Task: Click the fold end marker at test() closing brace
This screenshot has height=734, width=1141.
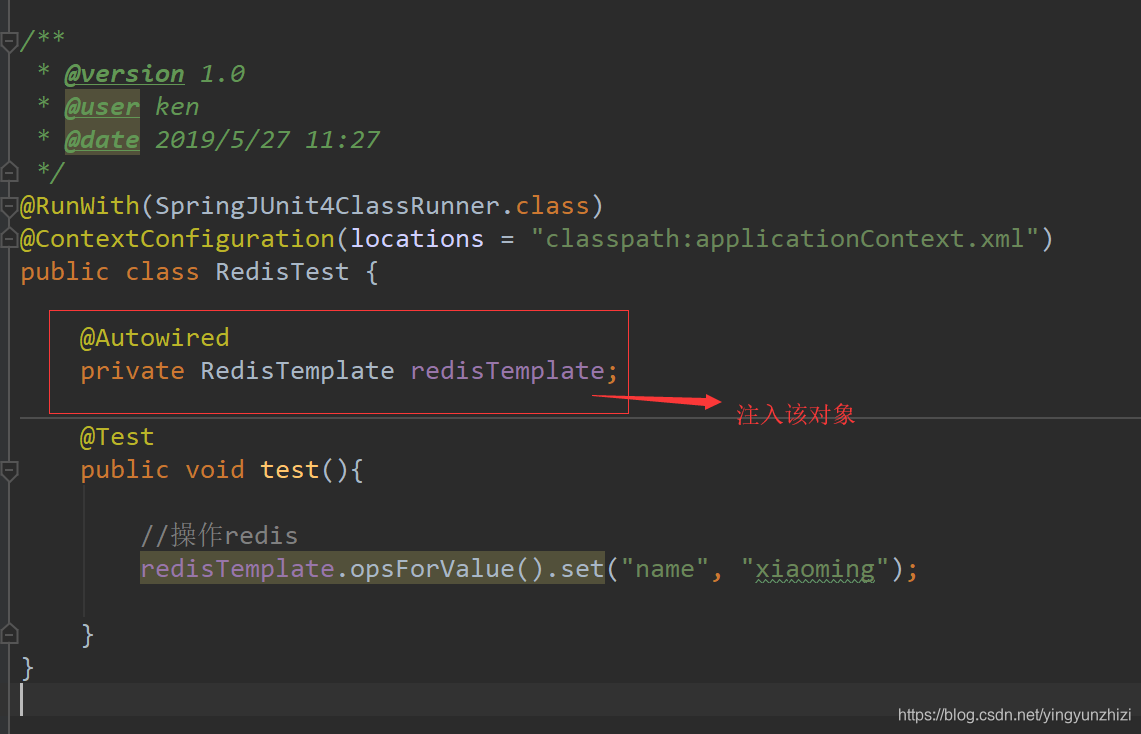Action: 9,634
